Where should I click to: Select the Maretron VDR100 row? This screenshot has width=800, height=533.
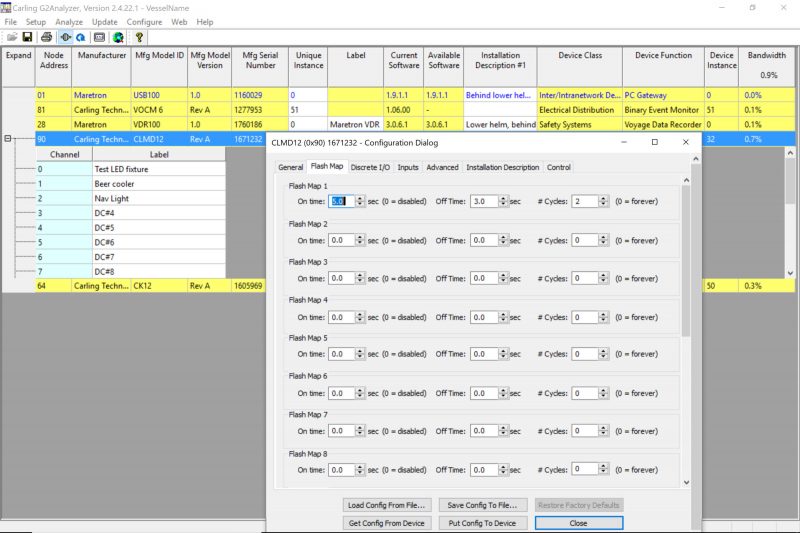(x=415, y=124)
